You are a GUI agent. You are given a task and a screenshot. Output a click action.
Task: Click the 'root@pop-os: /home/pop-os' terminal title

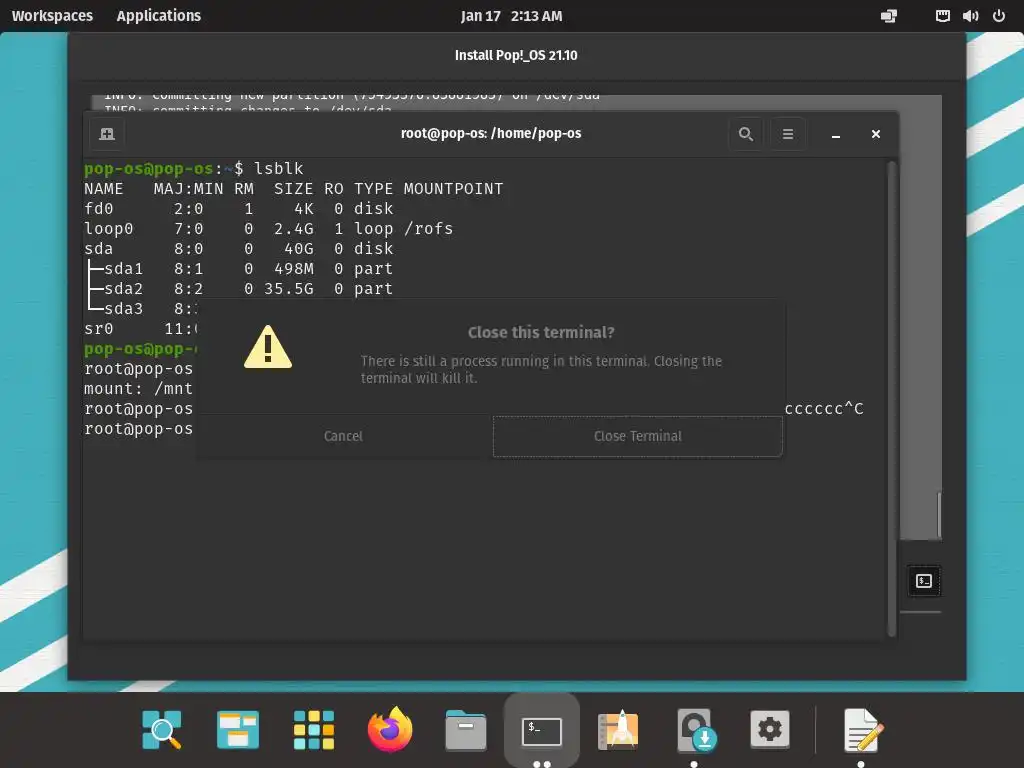pos(491,133)
